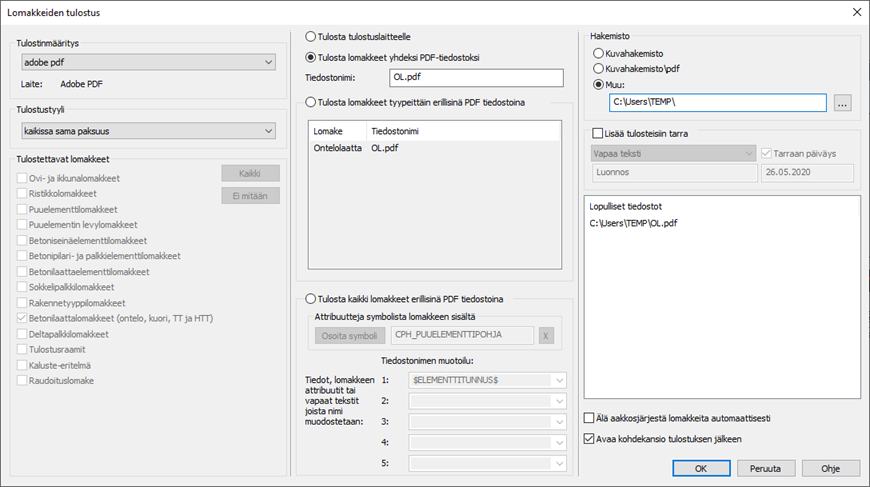Click the directory path C:\Users\TEMP field

[x=717, y=103]
